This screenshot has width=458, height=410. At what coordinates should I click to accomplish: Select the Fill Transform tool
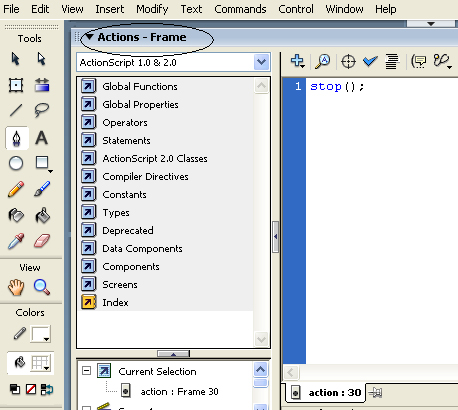tap(42, 85)
